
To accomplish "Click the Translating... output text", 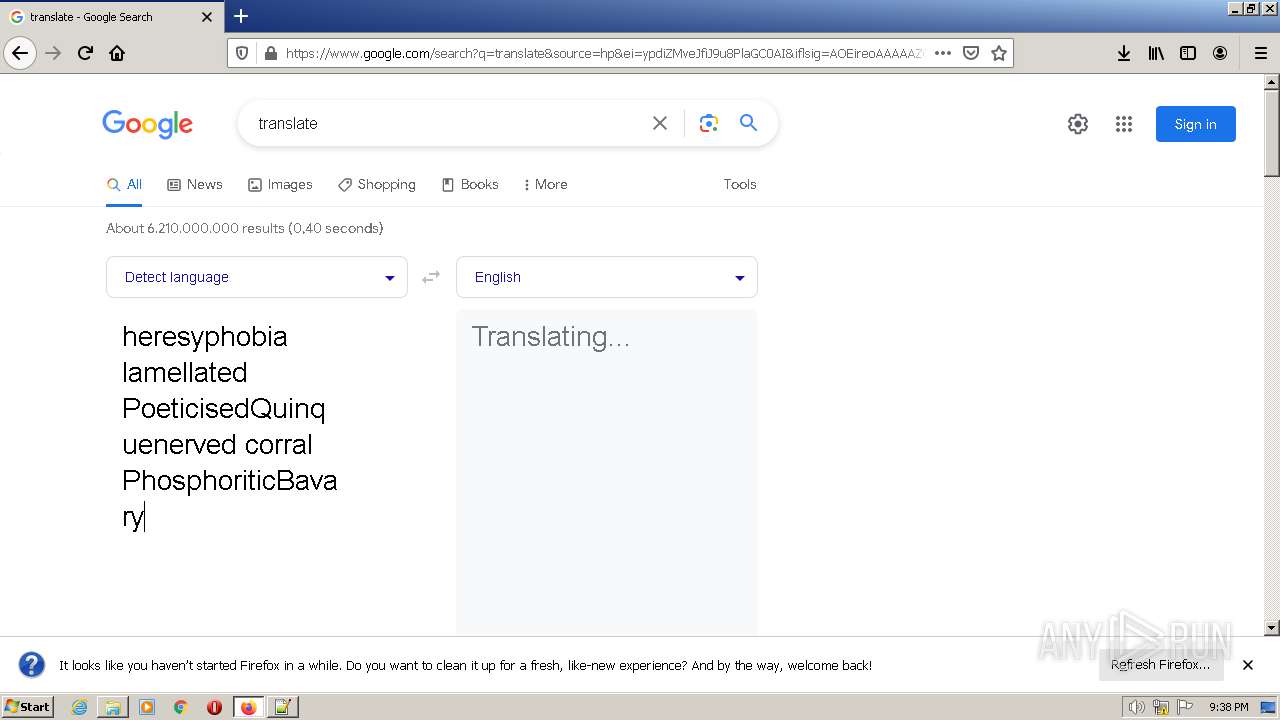I will (550, 337).
